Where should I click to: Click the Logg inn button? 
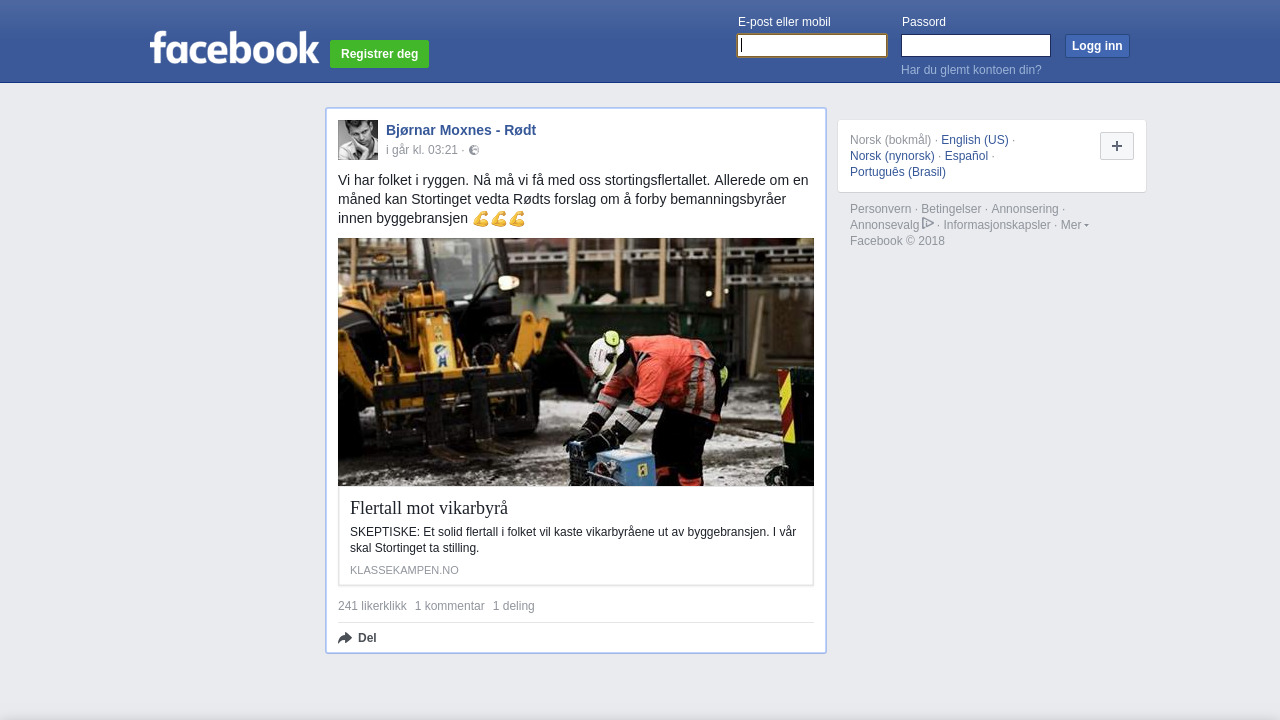point(1097,46)
